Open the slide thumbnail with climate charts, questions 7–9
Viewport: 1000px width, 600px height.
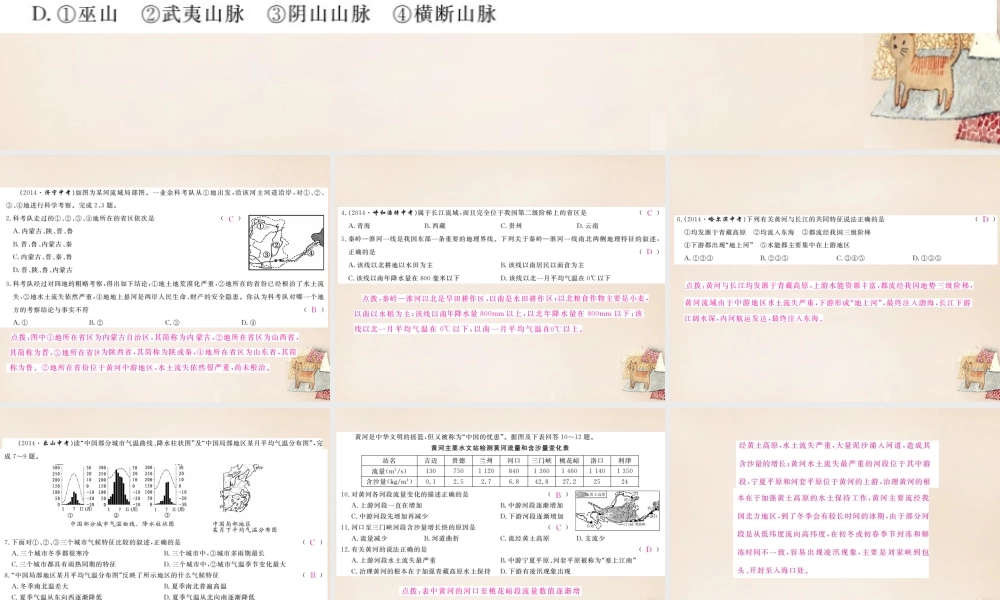coord(165,504)
